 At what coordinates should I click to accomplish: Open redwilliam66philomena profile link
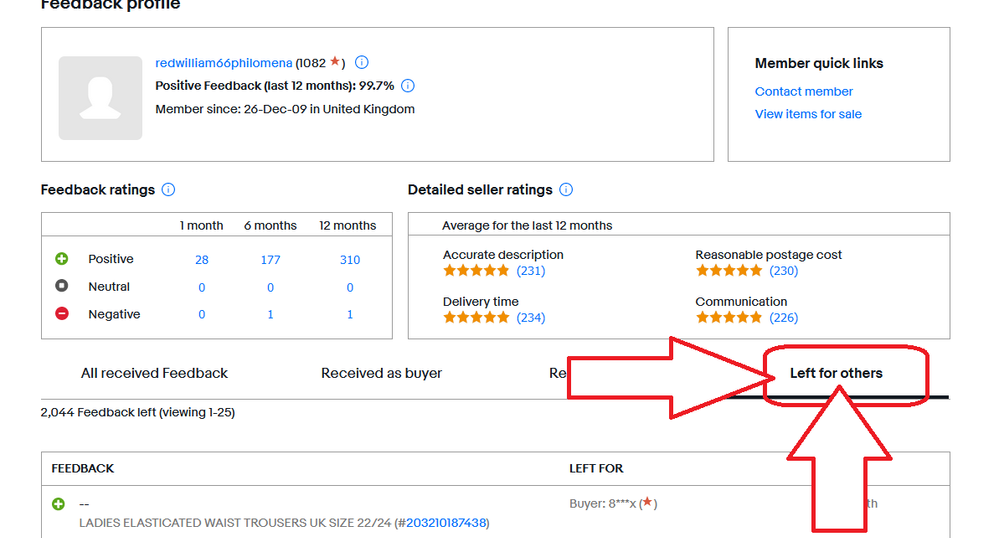click(x=224, y=63)
